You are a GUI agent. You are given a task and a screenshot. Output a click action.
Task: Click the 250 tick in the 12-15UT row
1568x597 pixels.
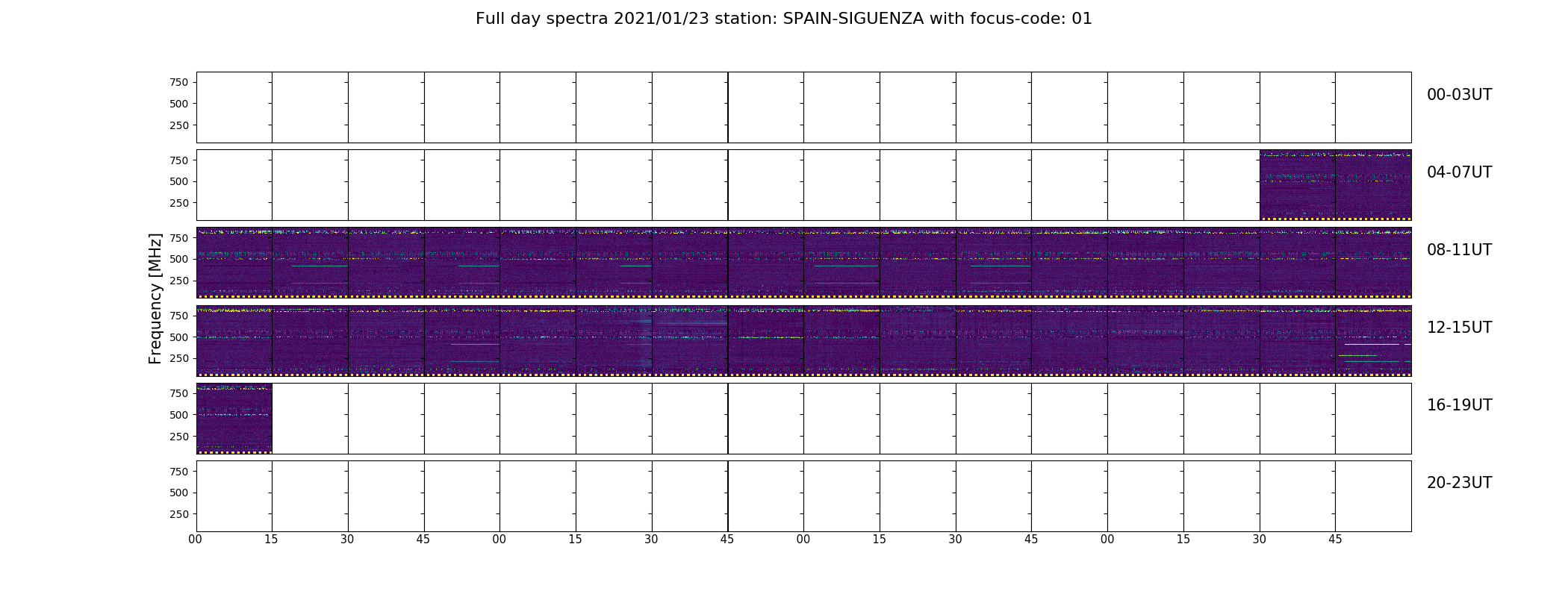coord(179,358)
